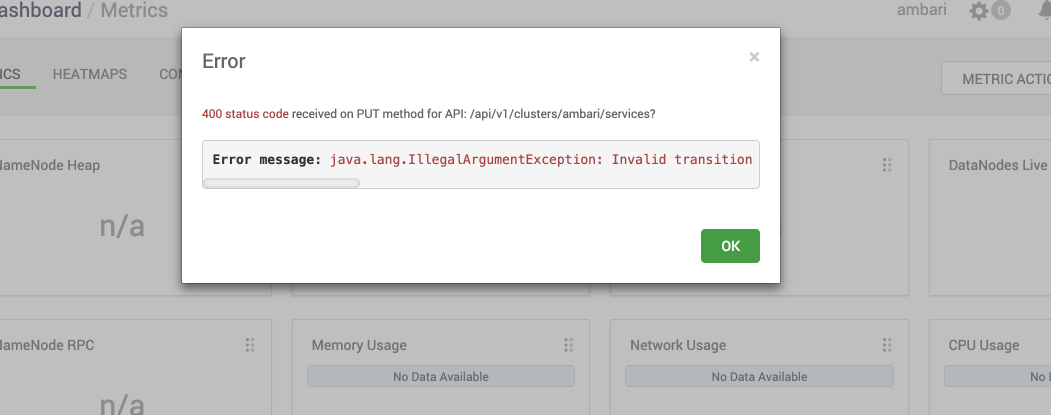Click the error message horizontal scrollbar
The width and height of the screenshot is (1051, 415).
pyautogui.click(x=281, y=183)
